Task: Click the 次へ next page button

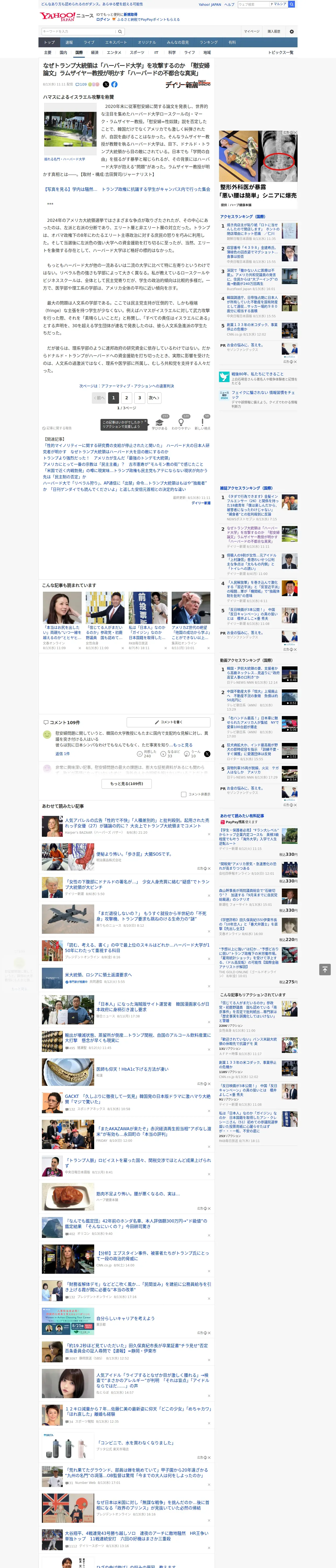Action: (x=154, y=398)
